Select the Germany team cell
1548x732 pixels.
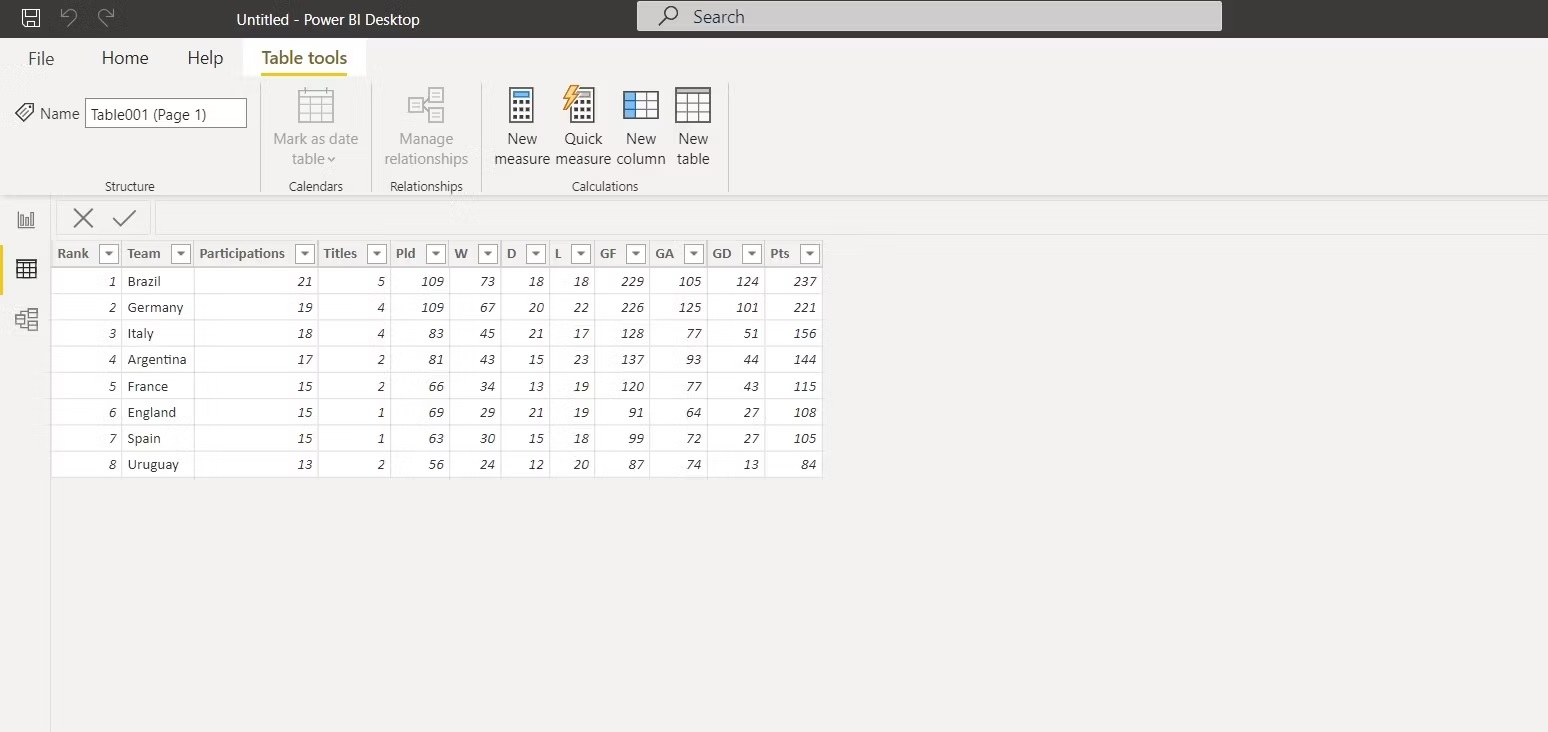pos(158,307)
